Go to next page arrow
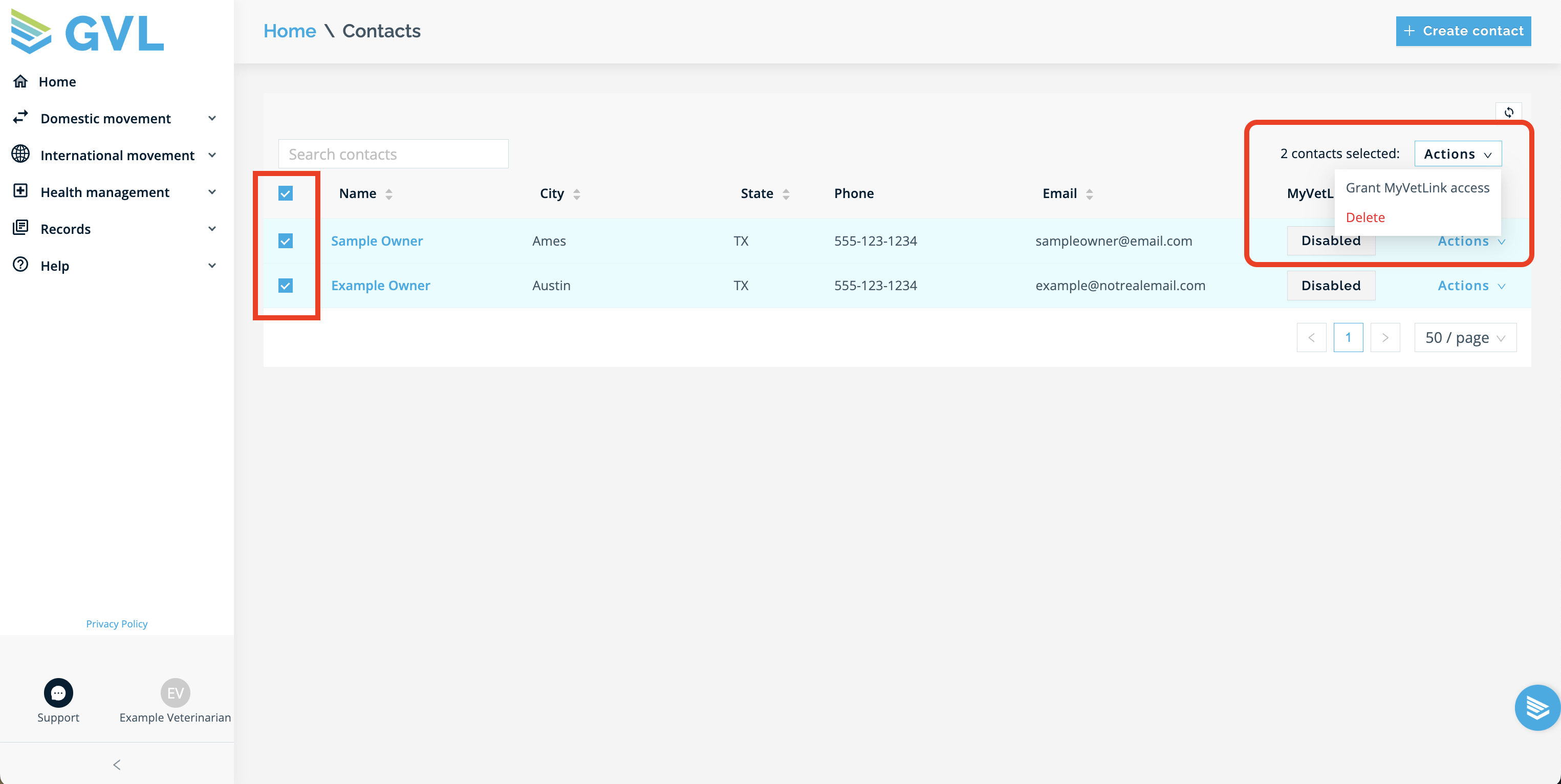This screenshot has width=1561, height=784. [x=1385, y=337]
